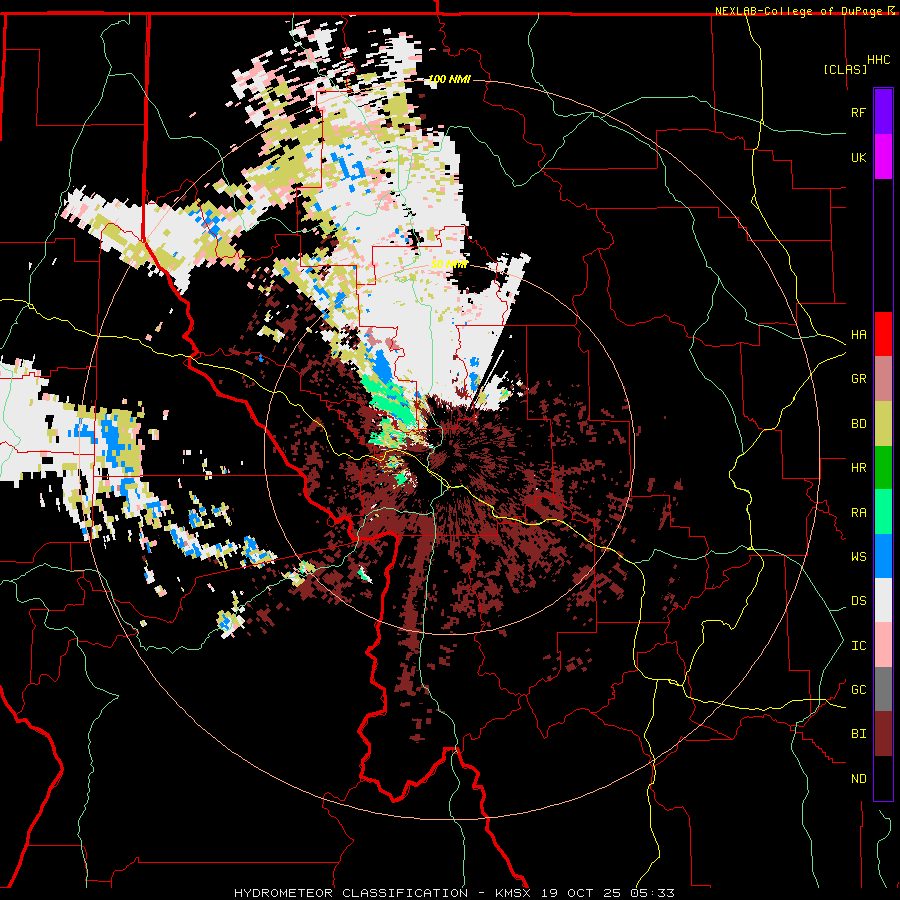900x900 pixels.
Task: Click the KMSX station identifier
Action: 513,893
